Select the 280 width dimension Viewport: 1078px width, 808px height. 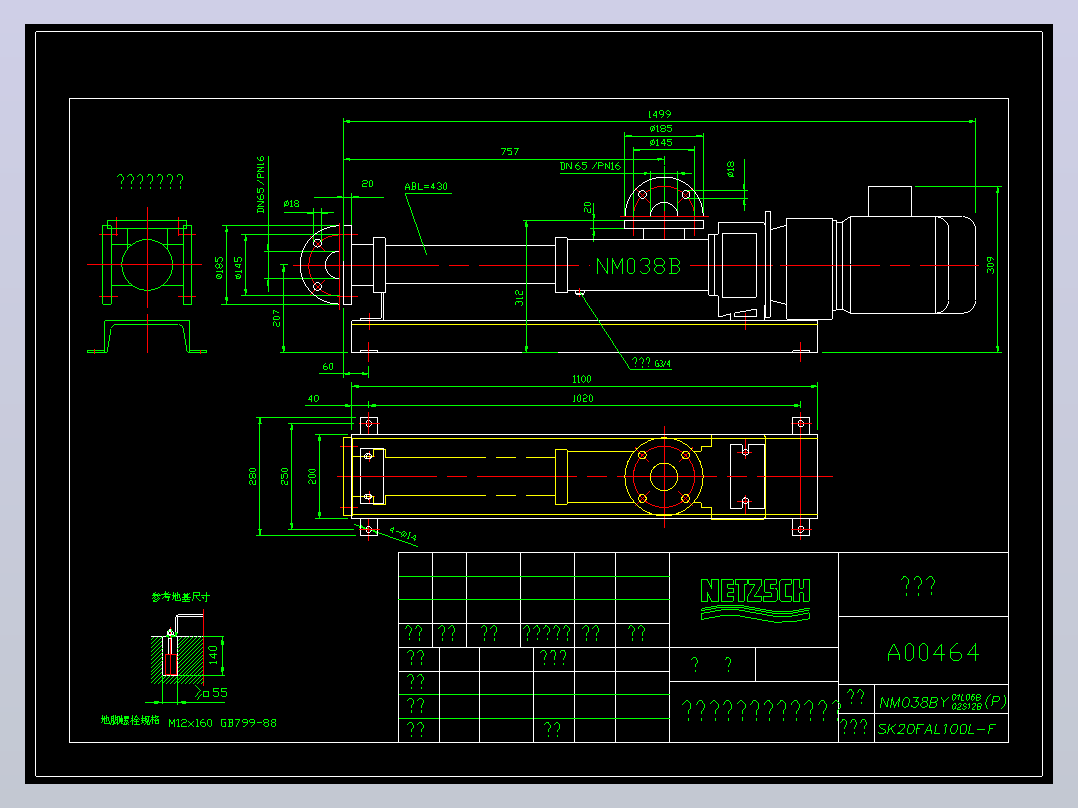(x=252, y=476)
